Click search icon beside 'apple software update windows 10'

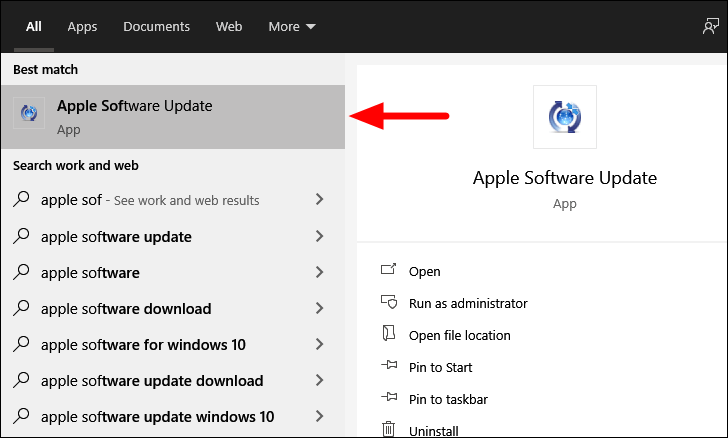21,416
